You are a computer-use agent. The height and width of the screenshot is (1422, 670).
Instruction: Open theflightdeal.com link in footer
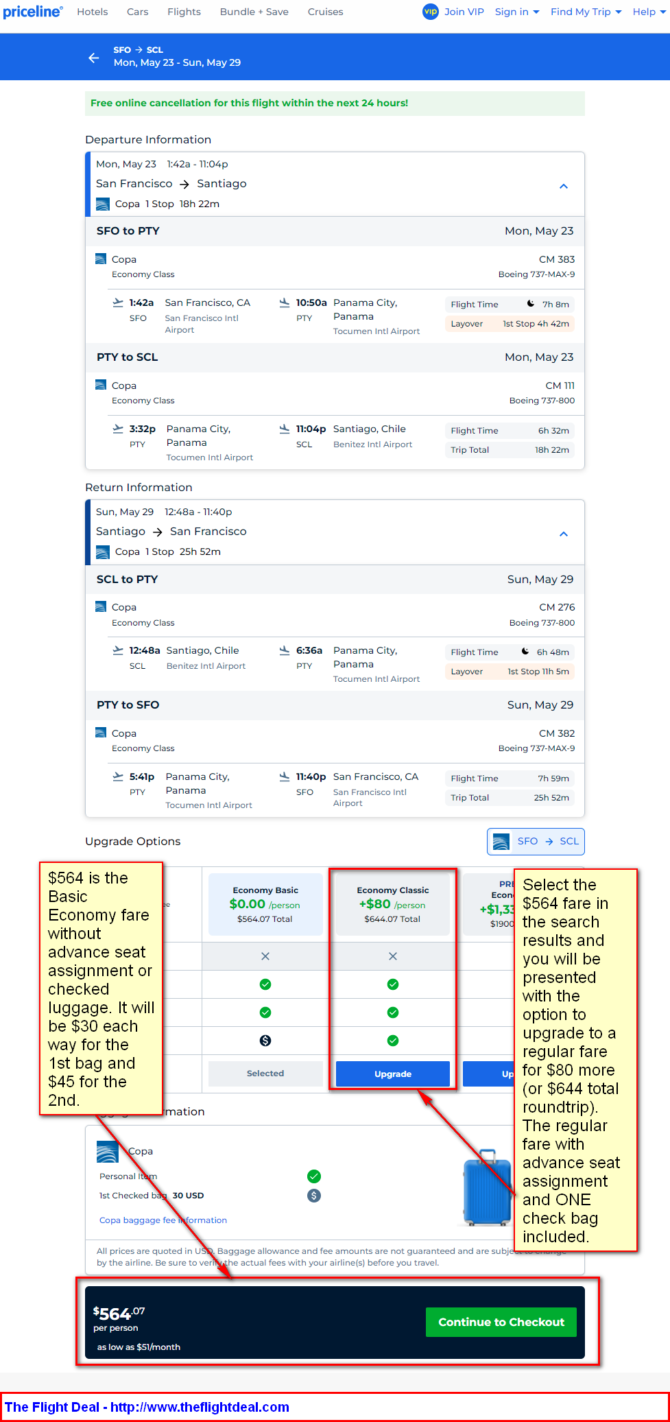[200, 1407]
